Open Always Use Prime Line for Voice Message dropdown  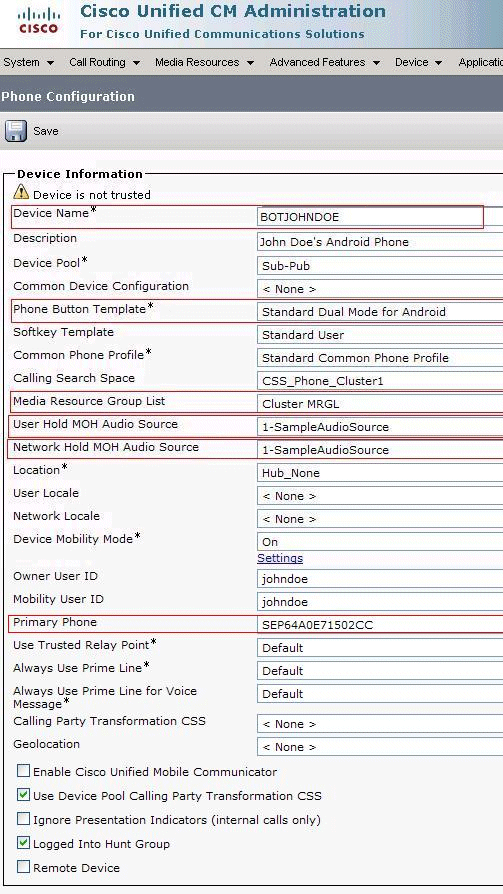(x=380, y=694)
